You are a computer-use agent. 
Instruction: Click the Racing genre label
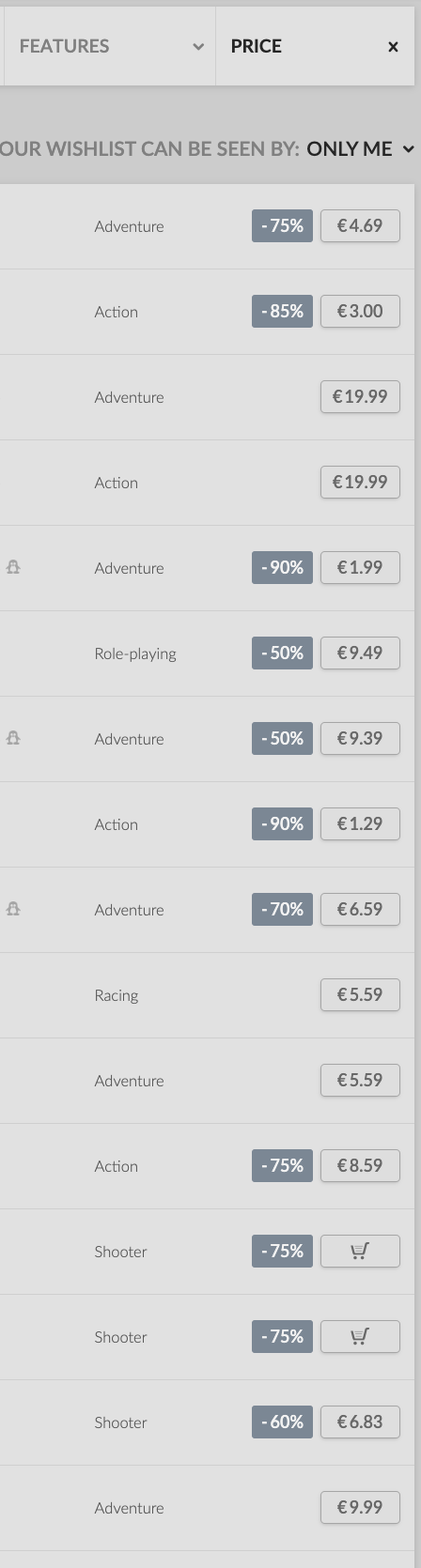(x=117, y=995)
